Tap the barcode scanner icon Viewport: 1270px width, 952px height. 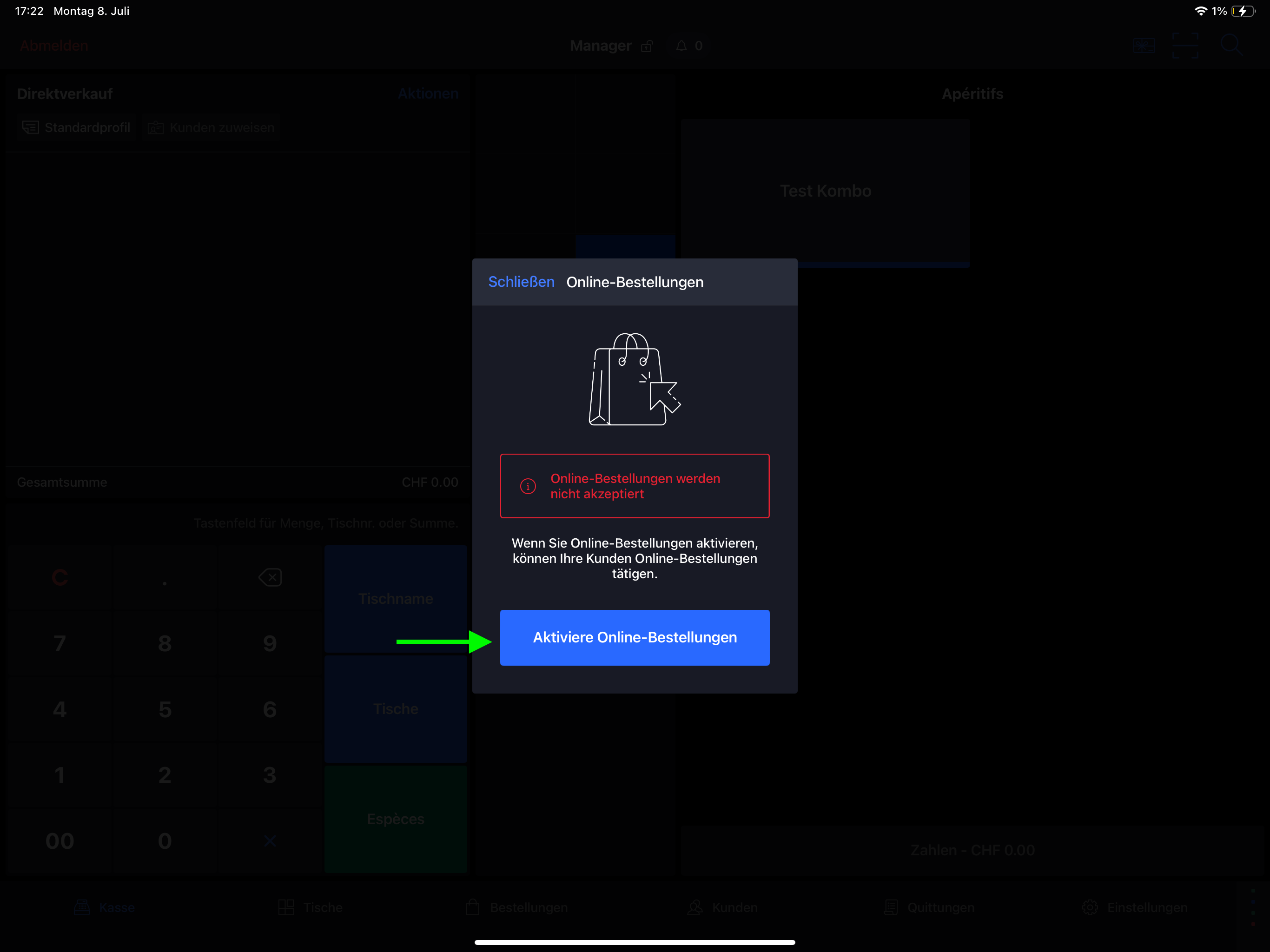1185,46
